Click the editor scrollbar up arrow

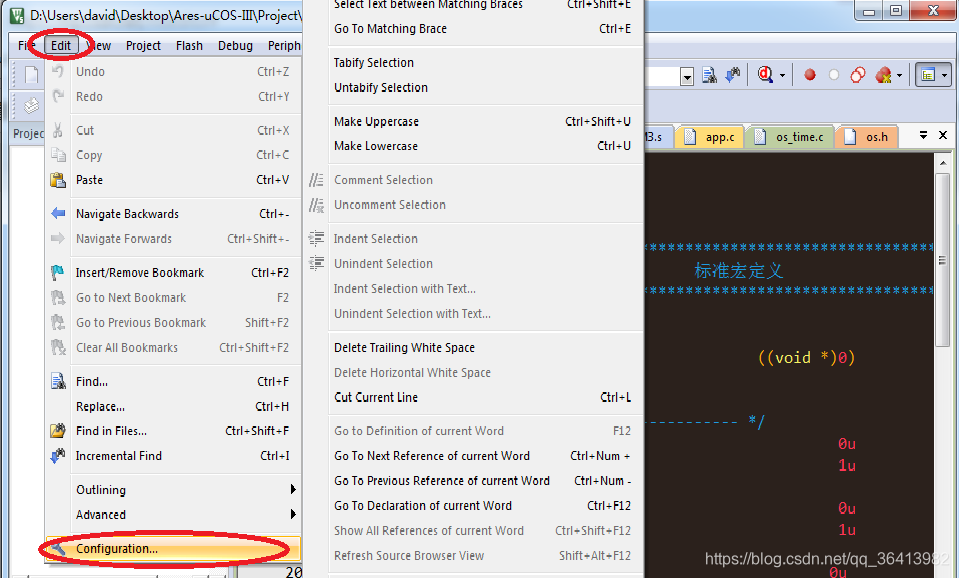tap(942, 163)
